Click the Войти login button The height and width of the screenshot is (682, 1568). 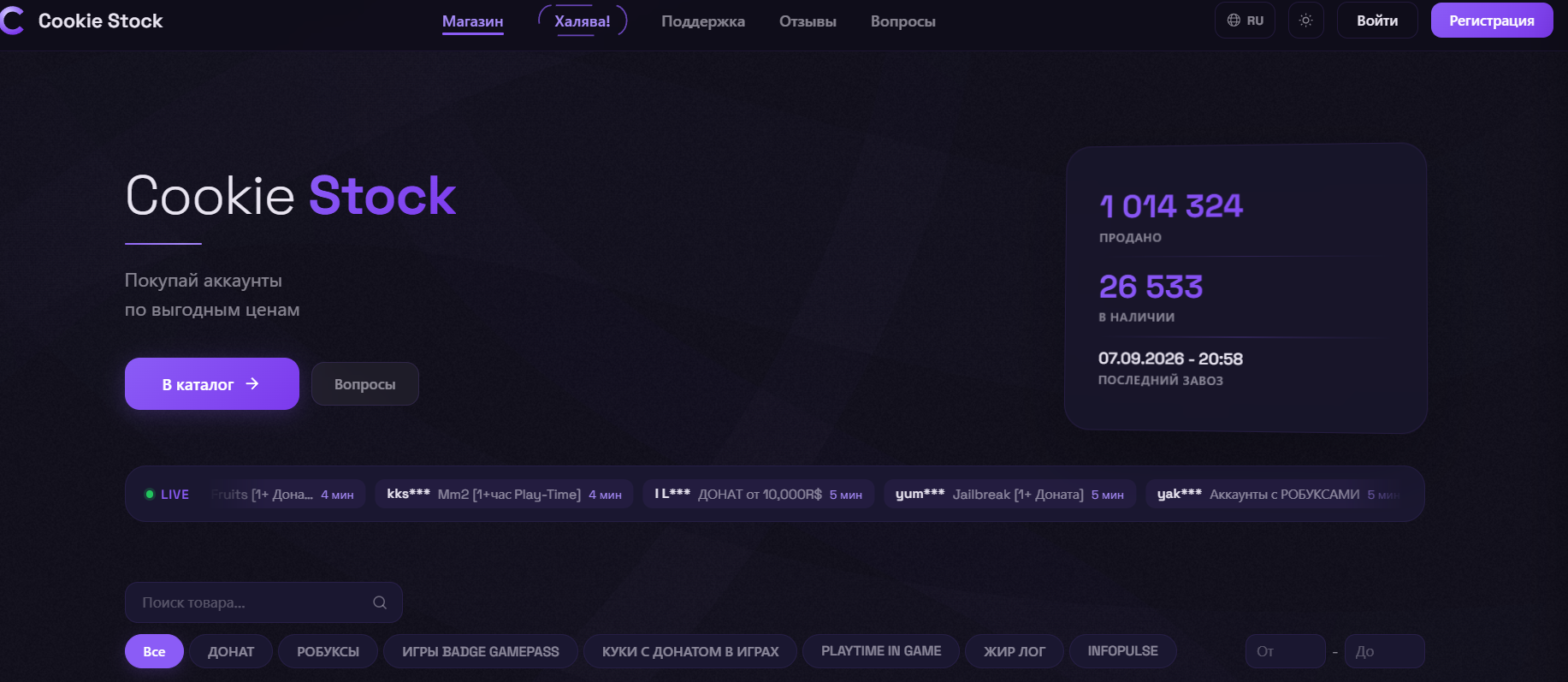[1377, 21]
